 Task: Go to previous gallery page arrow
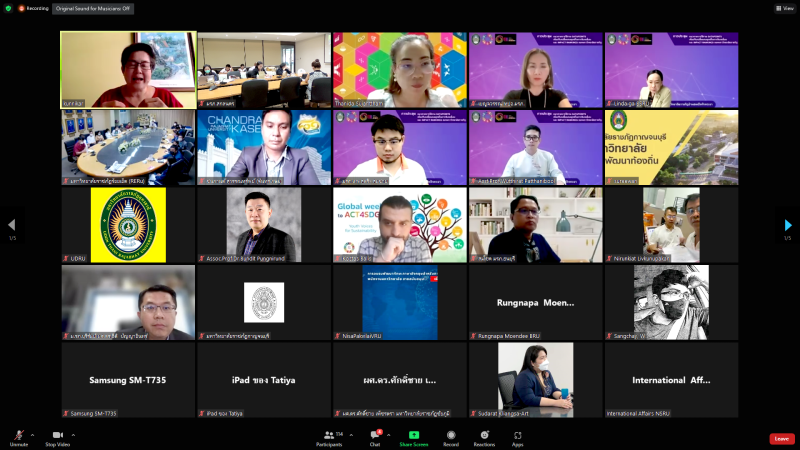pos(12,225)
